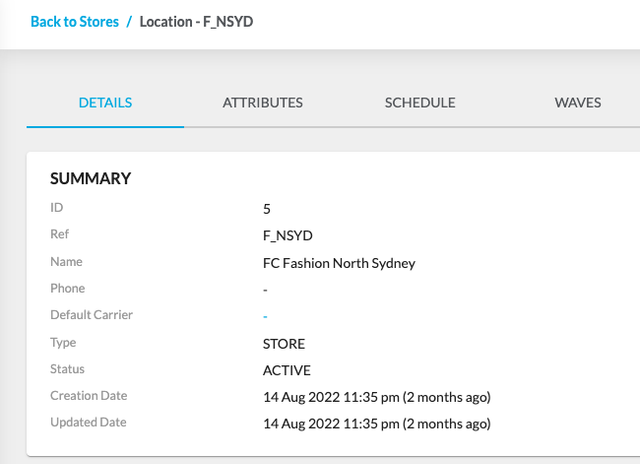Click the Creation Date timestamp value
Viewport: 640px width, 464px height.
tap(377, 397)
